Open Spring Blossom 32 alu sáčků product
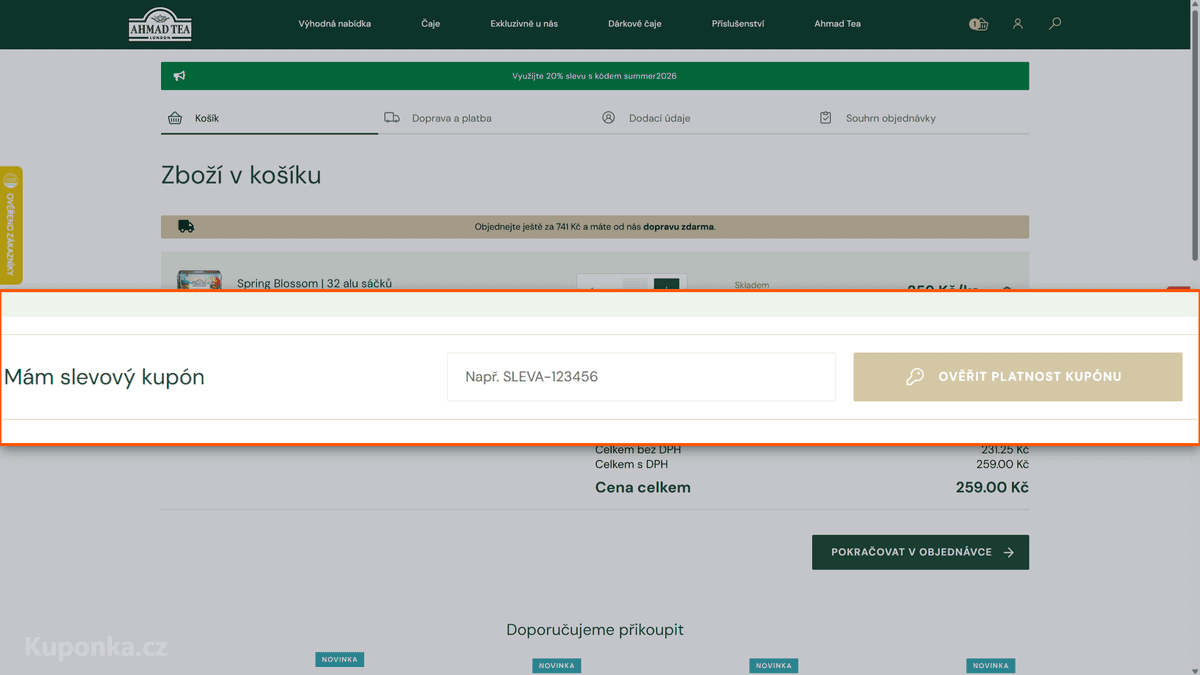Image resolution: width=1200 pixels, height=675 pixels. [314, 283]
